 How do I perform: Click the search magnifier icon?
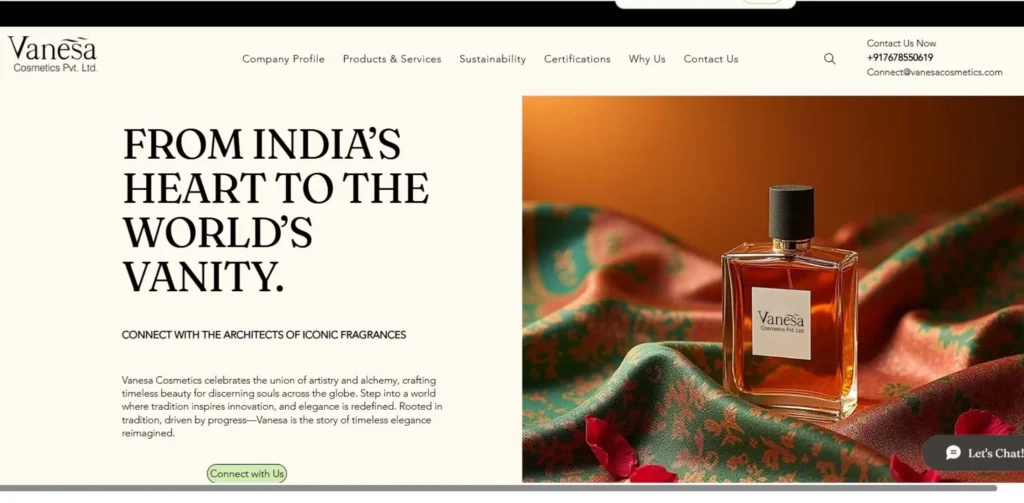(x=829, y=59)
